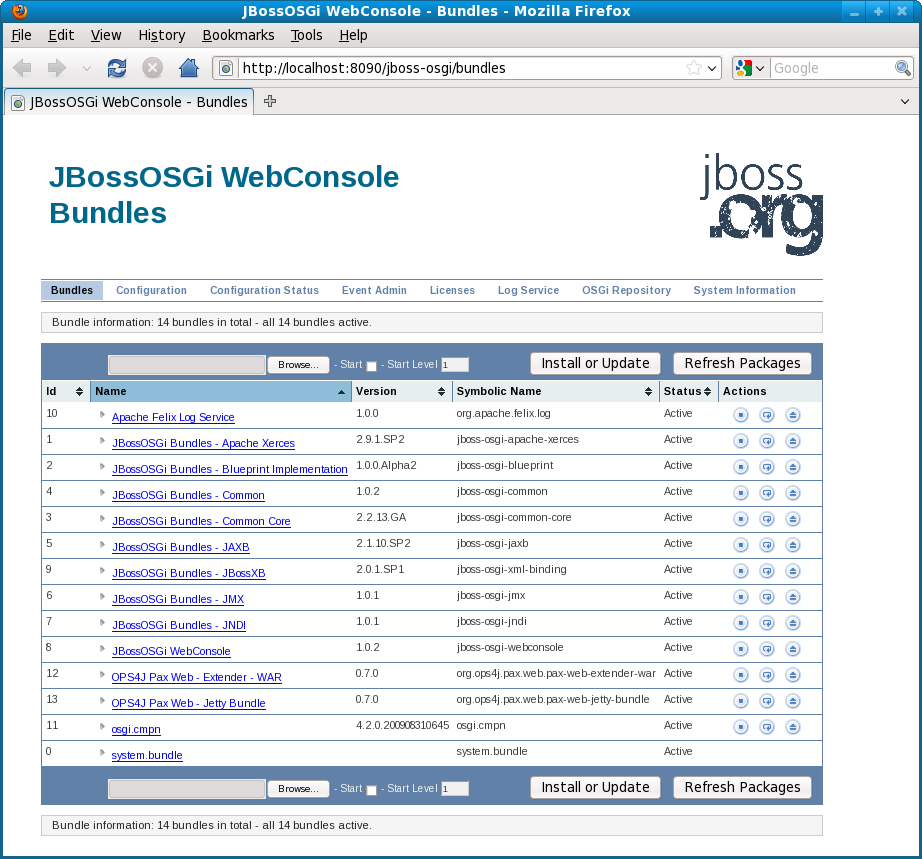Click the bottom Start Level input field

point(455,789)
